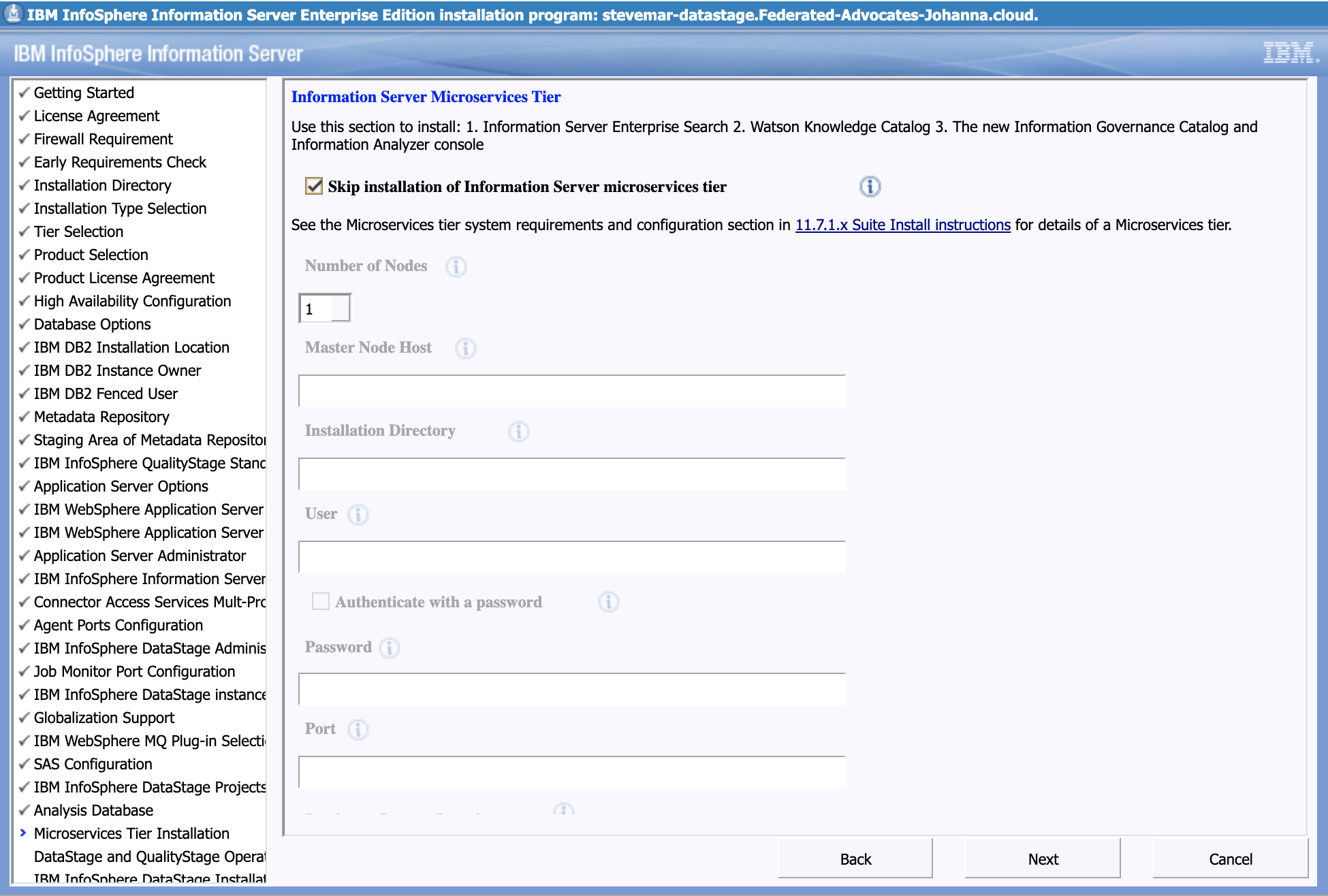Select IBM DB2 Fenced User step
The width and height of the screenshot is (1328, 896).
(x=106, y=394)
